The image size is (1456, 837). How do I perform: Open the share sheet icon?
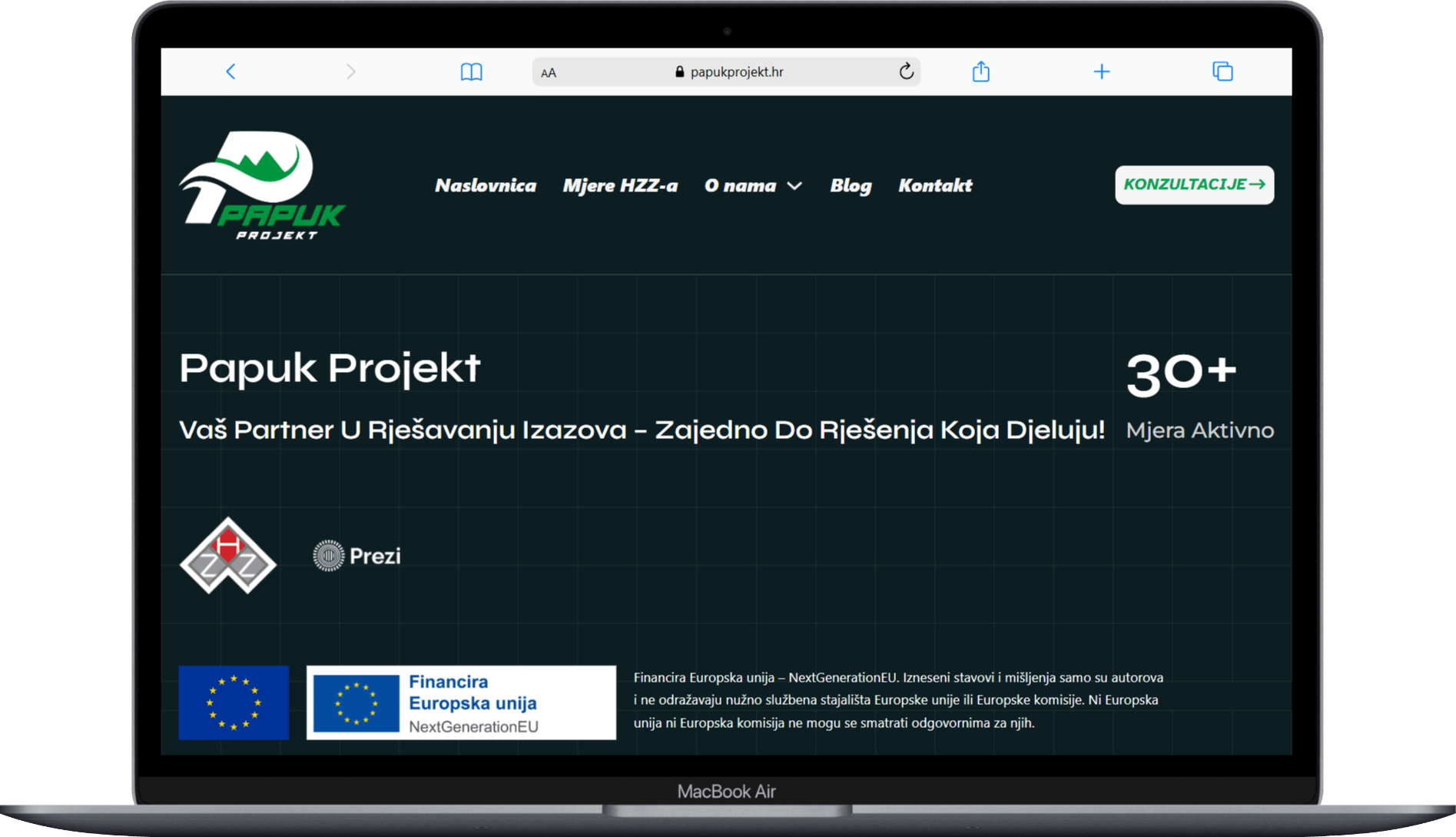[980, 71]
